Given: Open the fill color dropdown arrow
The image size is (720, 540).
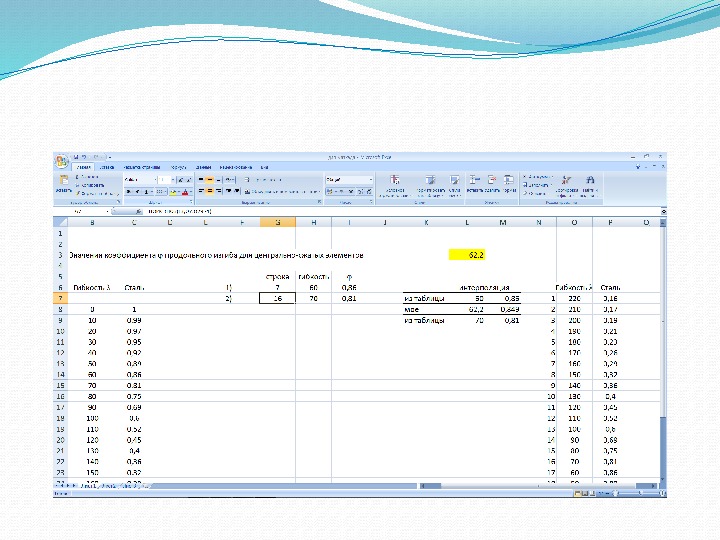Looking at the screenshot, I should click(x=179, y=191).
